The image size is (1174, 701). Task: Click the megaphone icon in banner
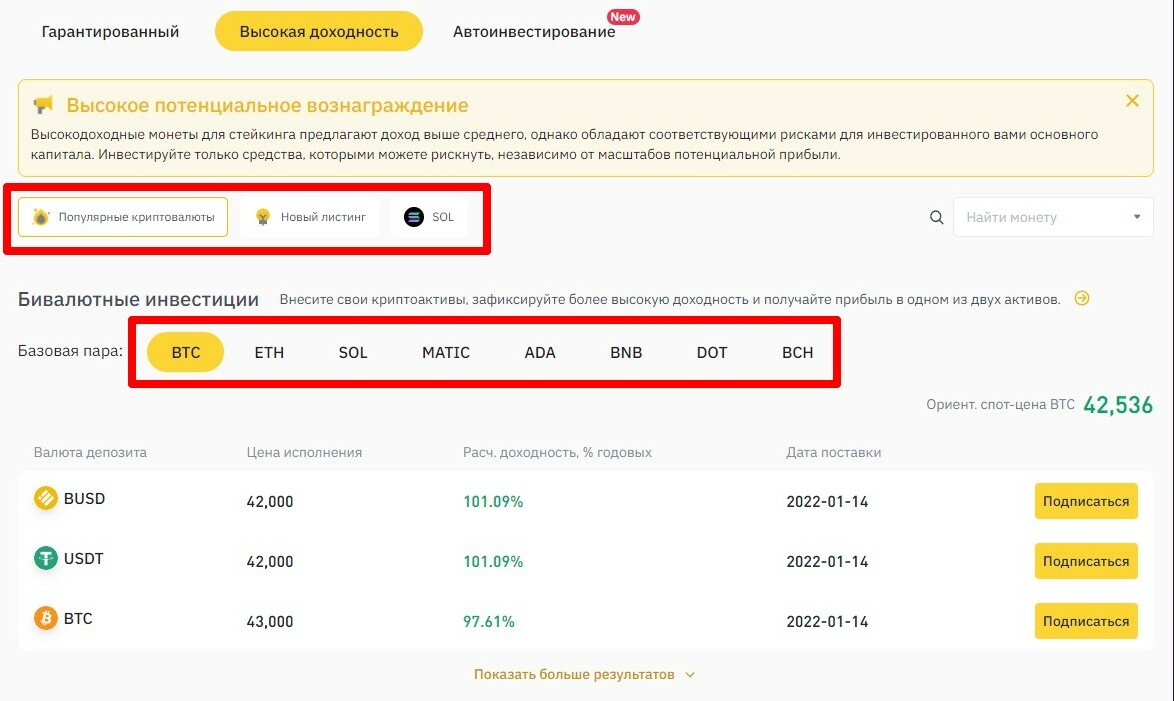43,105
